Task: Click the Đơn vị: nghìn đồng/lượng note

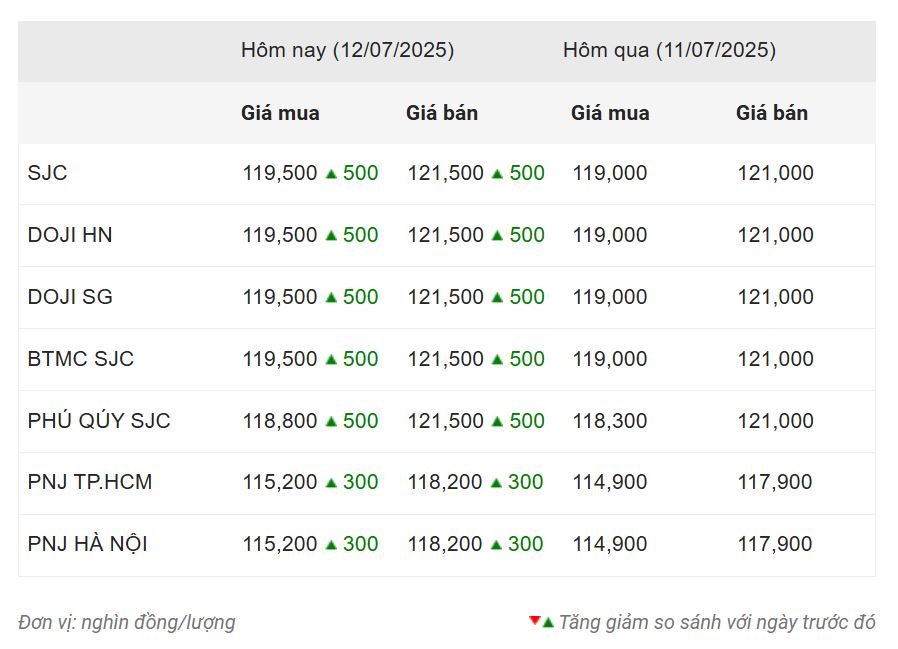Action: pos(127,622)
